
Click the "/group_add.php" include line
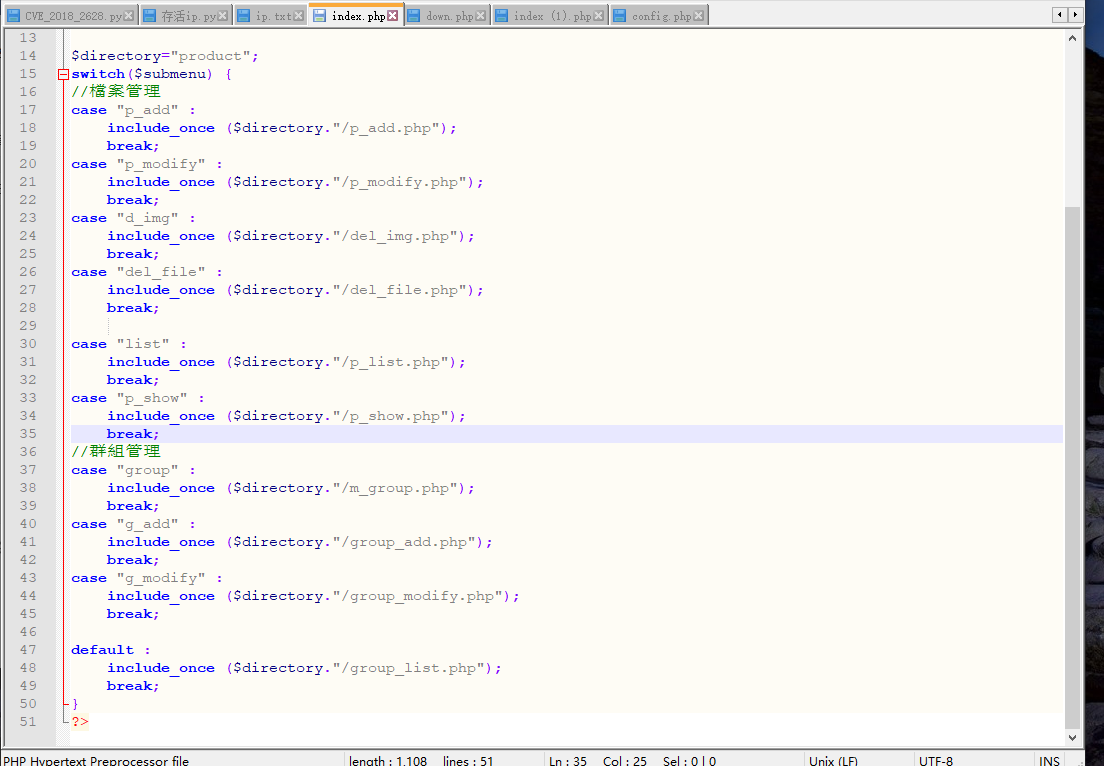[x=300, y=542]
